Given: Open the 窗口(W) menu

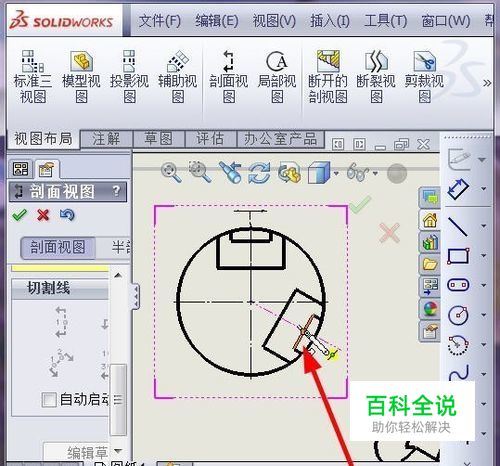Looking at the screenshot, I should [446, 21].
